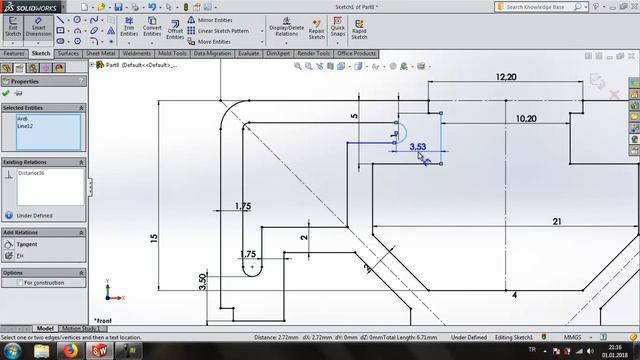Viewport: 640px width, 360px height.
Task: Click the New document icon
Action: (84, 7)
